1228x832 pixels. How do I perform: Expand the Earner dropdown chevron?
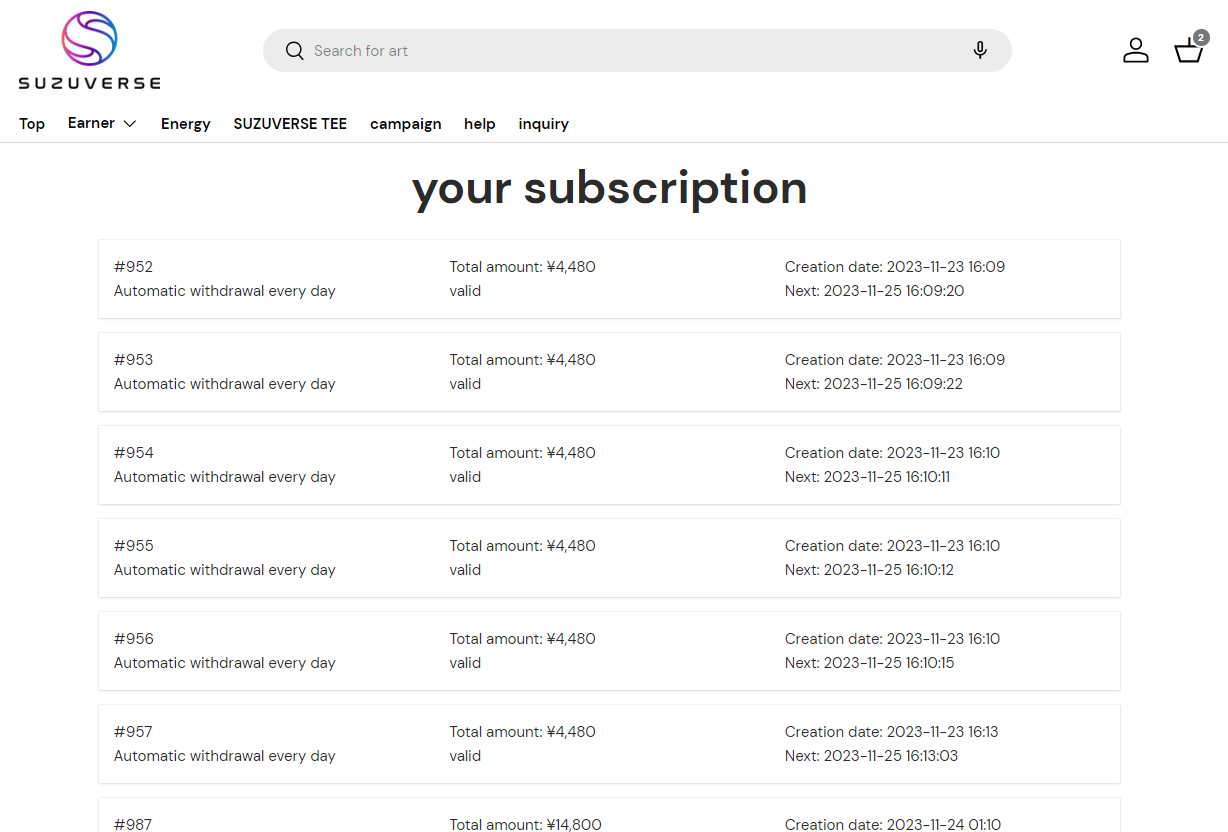pyautogui.click(x=130, y=124)
